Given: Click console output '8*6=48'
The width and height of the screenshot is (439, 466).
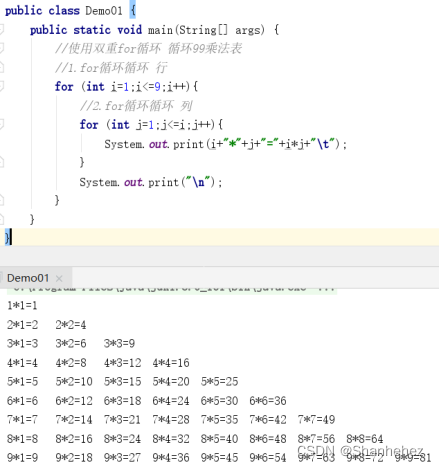Looking at the screenshot, I should point(268,438).
